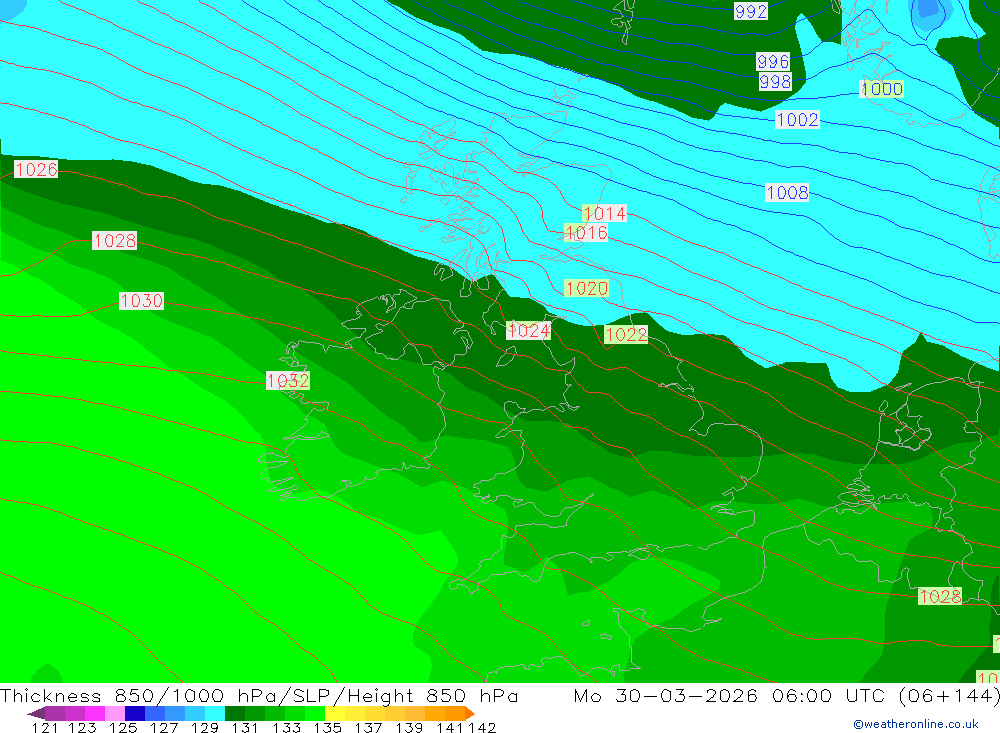Select the dark blue legend swatch
This screenshot has height=733, width=1000.
coord(135,713)
